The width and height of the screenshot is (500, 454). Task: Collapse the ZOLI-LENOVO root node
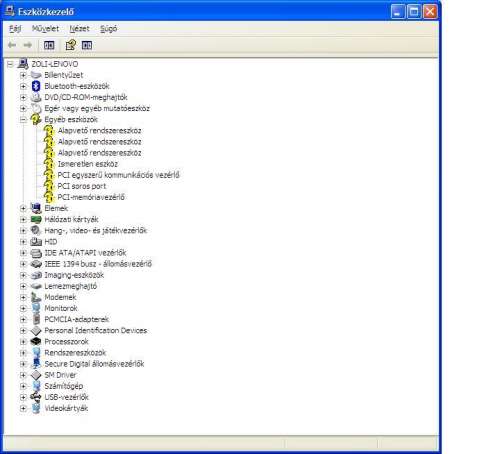click(x=10, y=64)
